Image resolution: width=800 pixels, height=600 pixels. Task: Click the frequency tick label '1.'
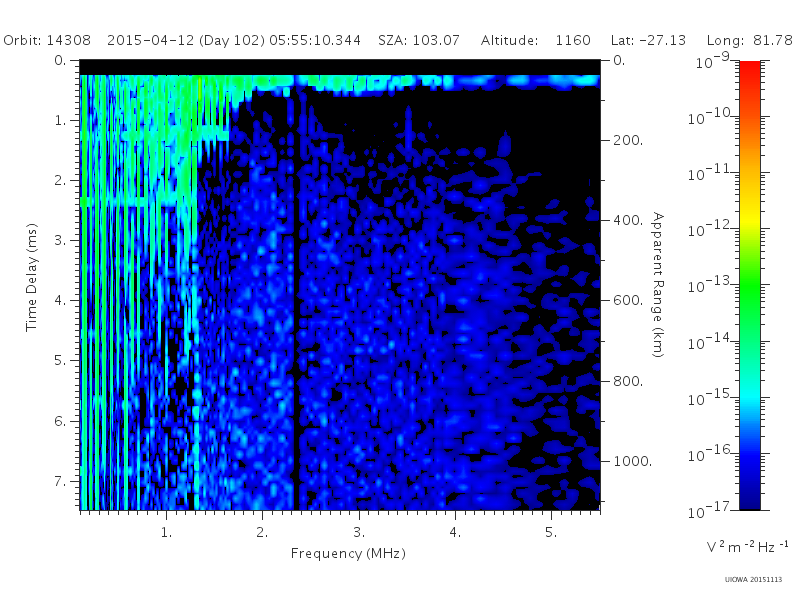point(166,532)
